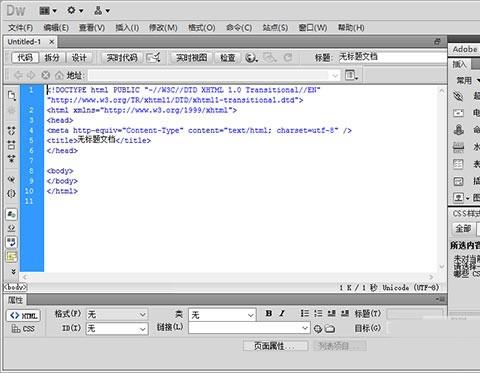Click the point-to-file target icon
The height and width of the screenshot is (373, 480).
click(x=318, y=329)
